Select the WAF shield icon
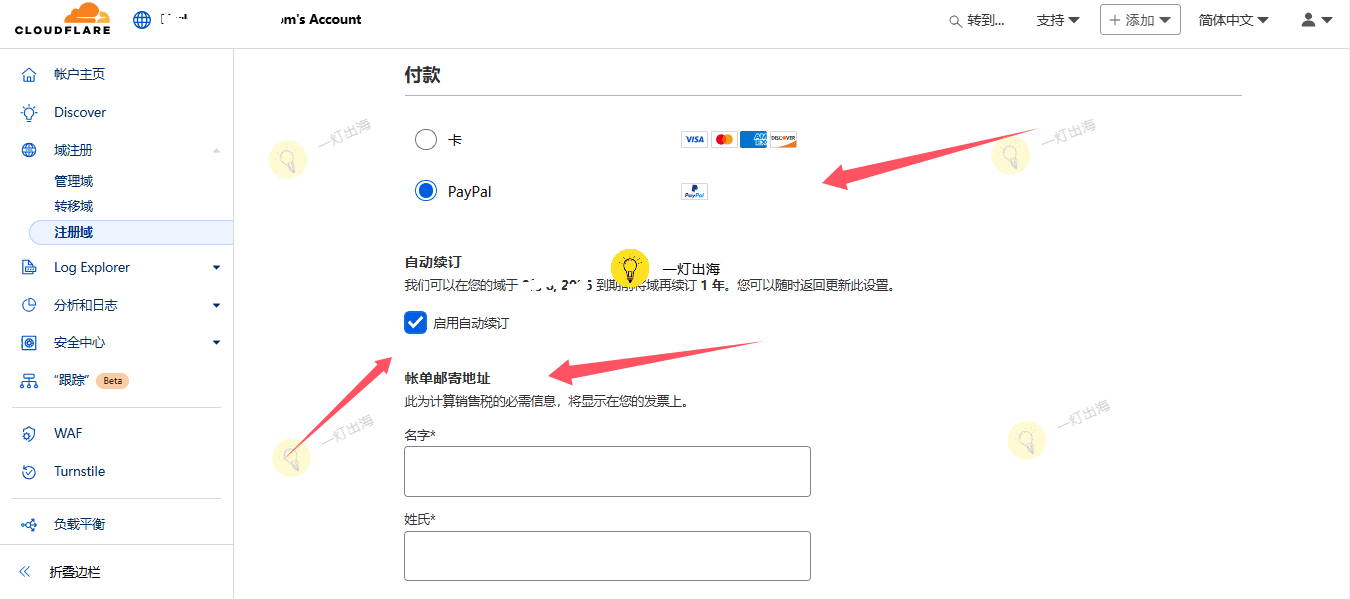This screenshot has width=1350, height=599. point(30,433)
